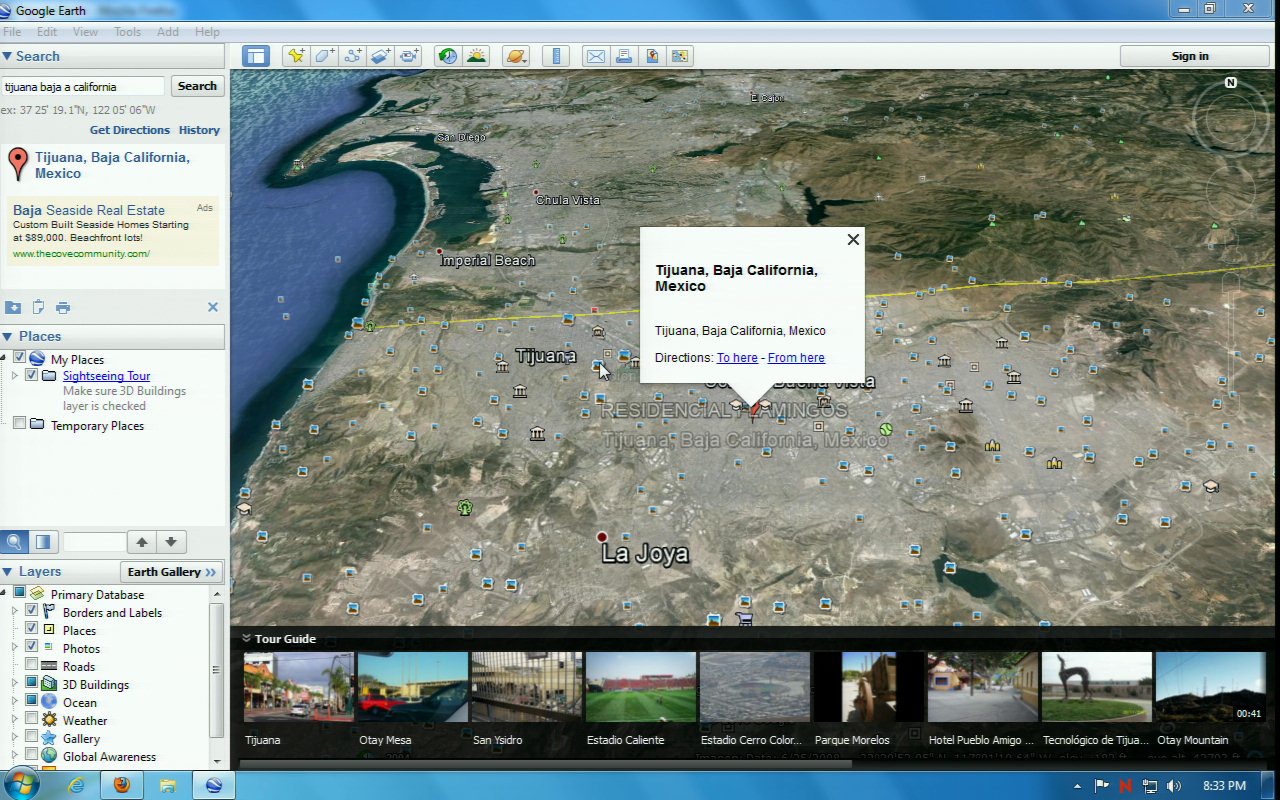1280x800 pixels.
Task: Open the Estadio Caliente tour thumbnail
Action: click(x=640, y=687)
